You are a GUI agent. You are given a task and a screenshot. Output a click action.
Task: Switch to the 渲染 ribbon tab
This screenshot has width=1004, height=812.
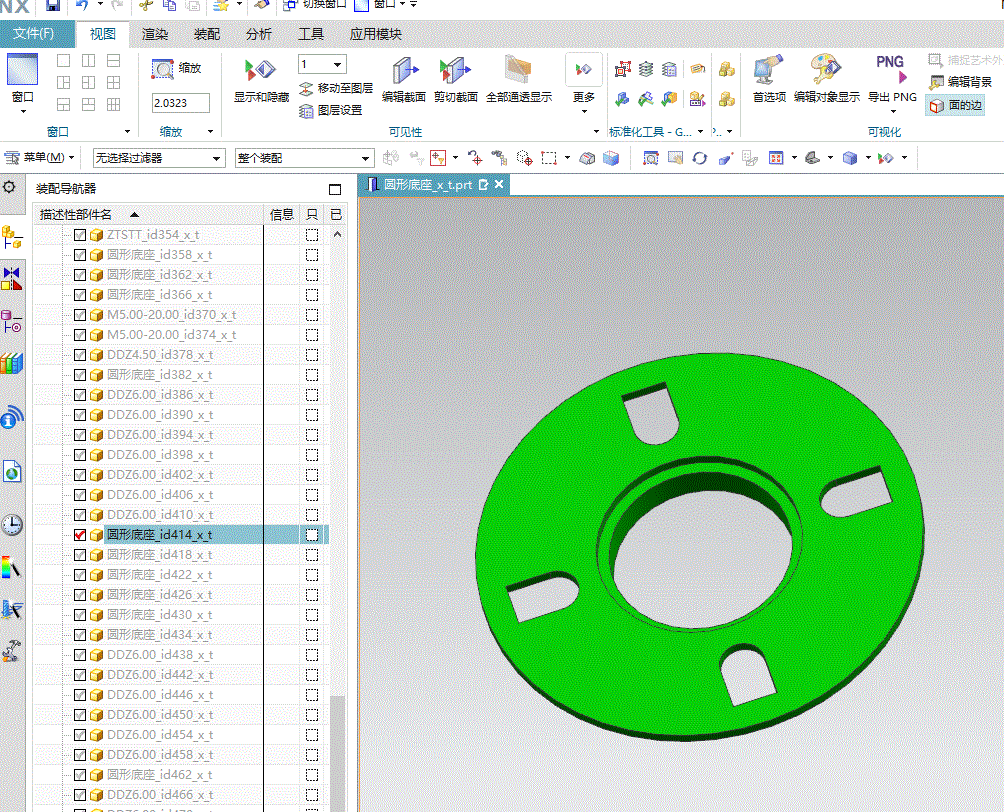[x=155, y=34]
